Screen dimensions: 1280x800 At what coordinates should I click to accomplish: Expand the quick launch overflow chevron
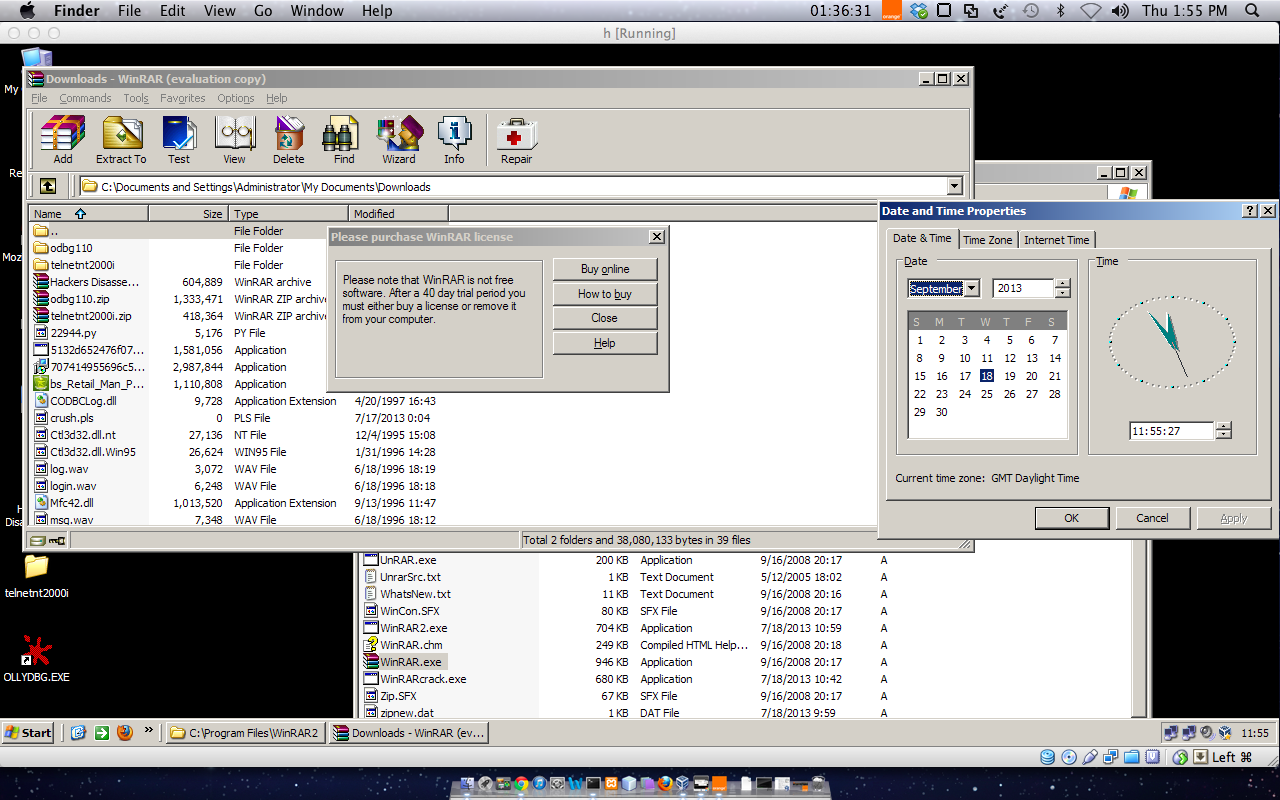(x=149, y=731)
